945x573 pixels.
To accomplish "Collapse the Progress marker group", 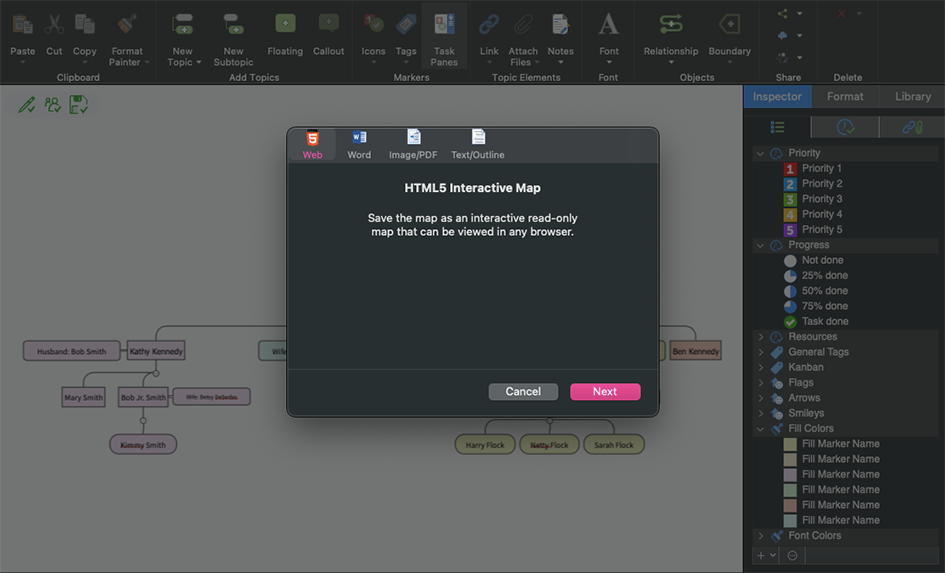I will pos(761,245).
